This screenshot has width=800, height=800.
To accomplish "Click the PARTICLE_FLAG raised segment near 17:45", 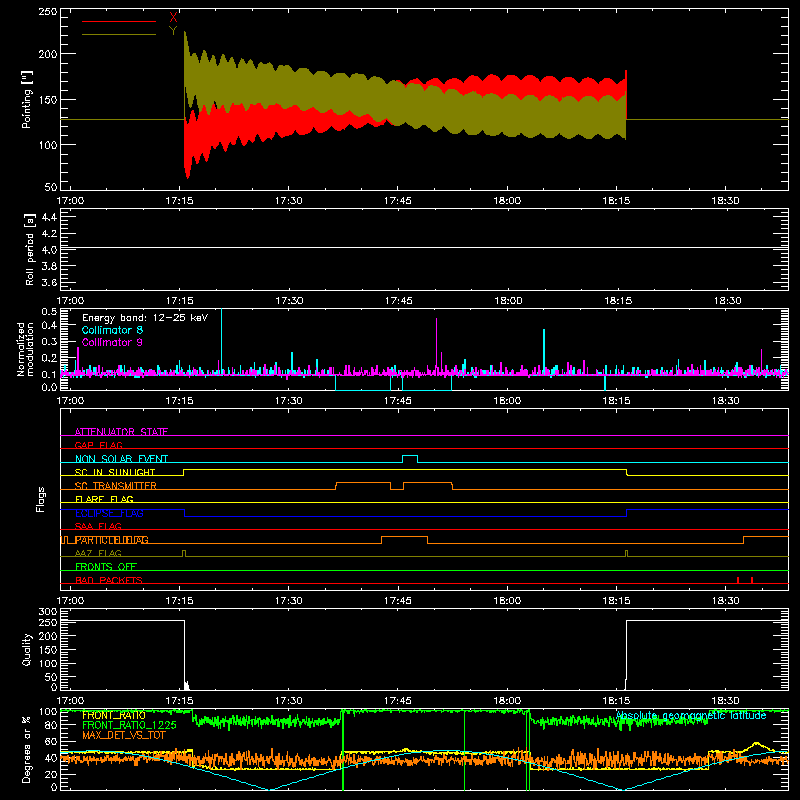I will tap(405, 537).
